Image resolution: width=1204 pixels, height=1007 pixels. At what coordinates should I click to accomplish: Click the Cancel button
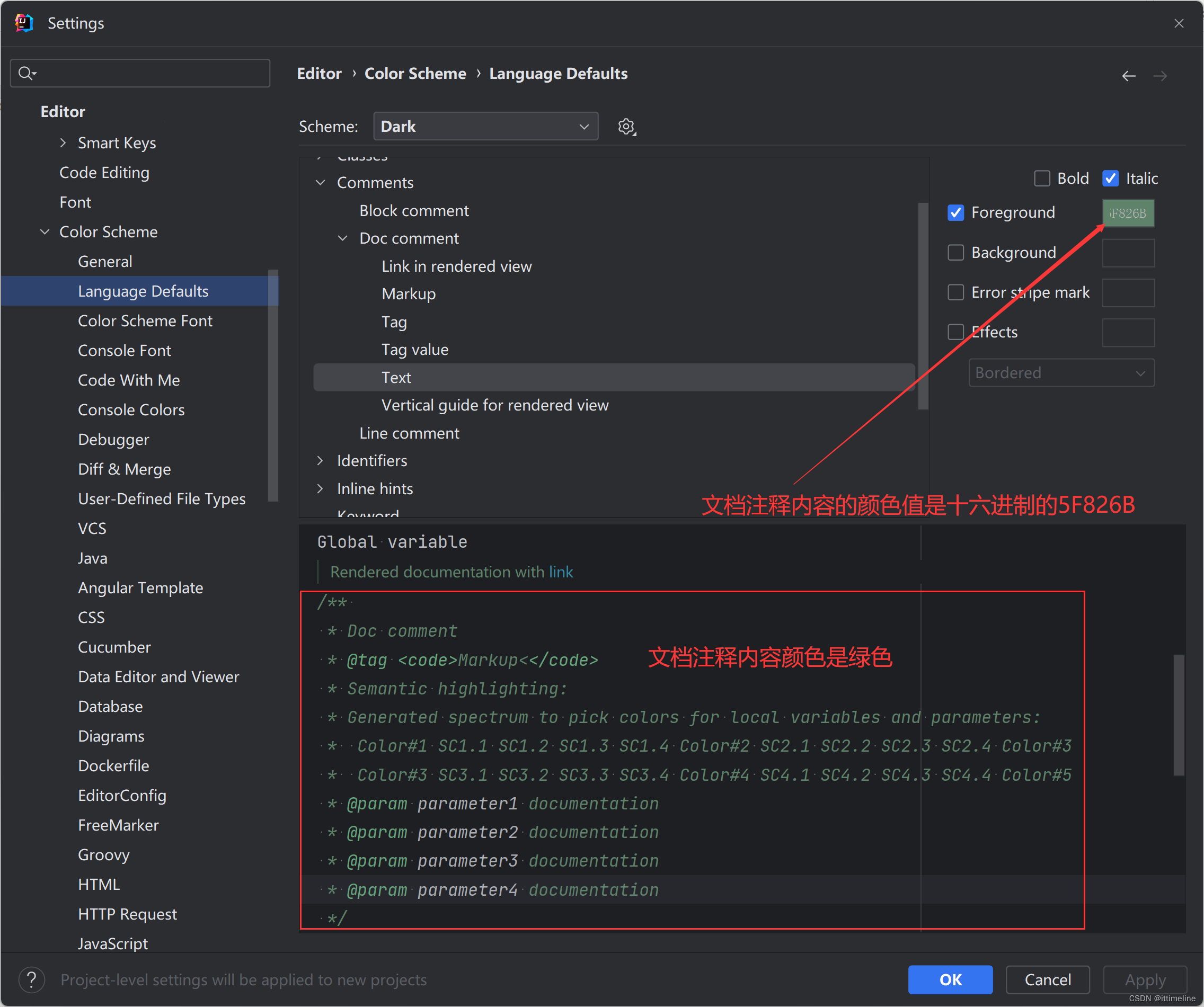[1048, 979]
